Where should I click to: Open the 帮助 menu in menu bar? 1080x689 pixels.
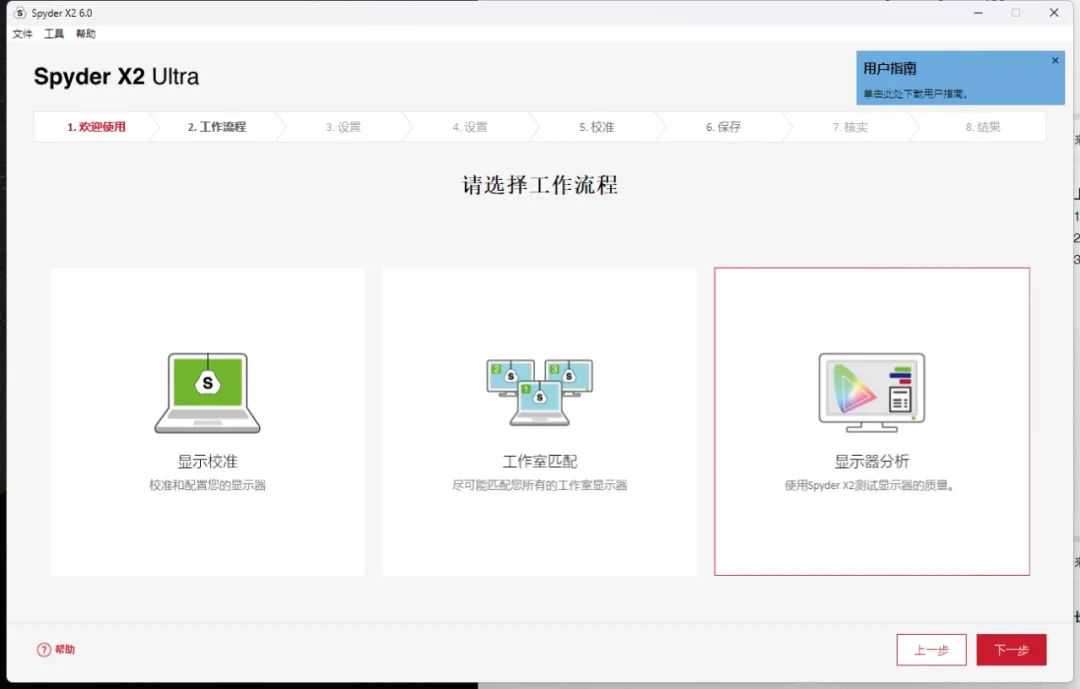[x=86, y=34]
